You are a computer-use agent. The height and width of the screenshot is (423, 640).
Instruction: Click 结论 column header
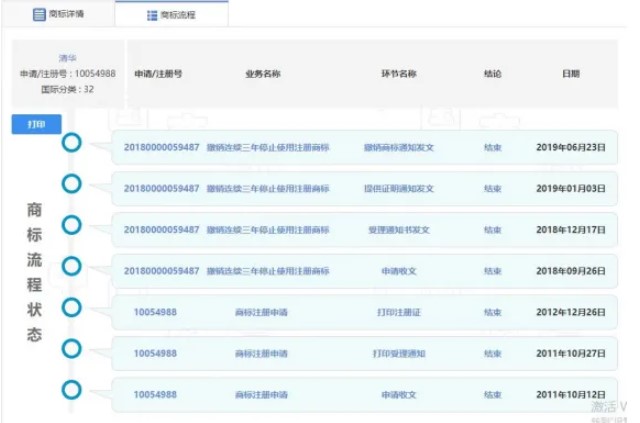tap(493, 74)
